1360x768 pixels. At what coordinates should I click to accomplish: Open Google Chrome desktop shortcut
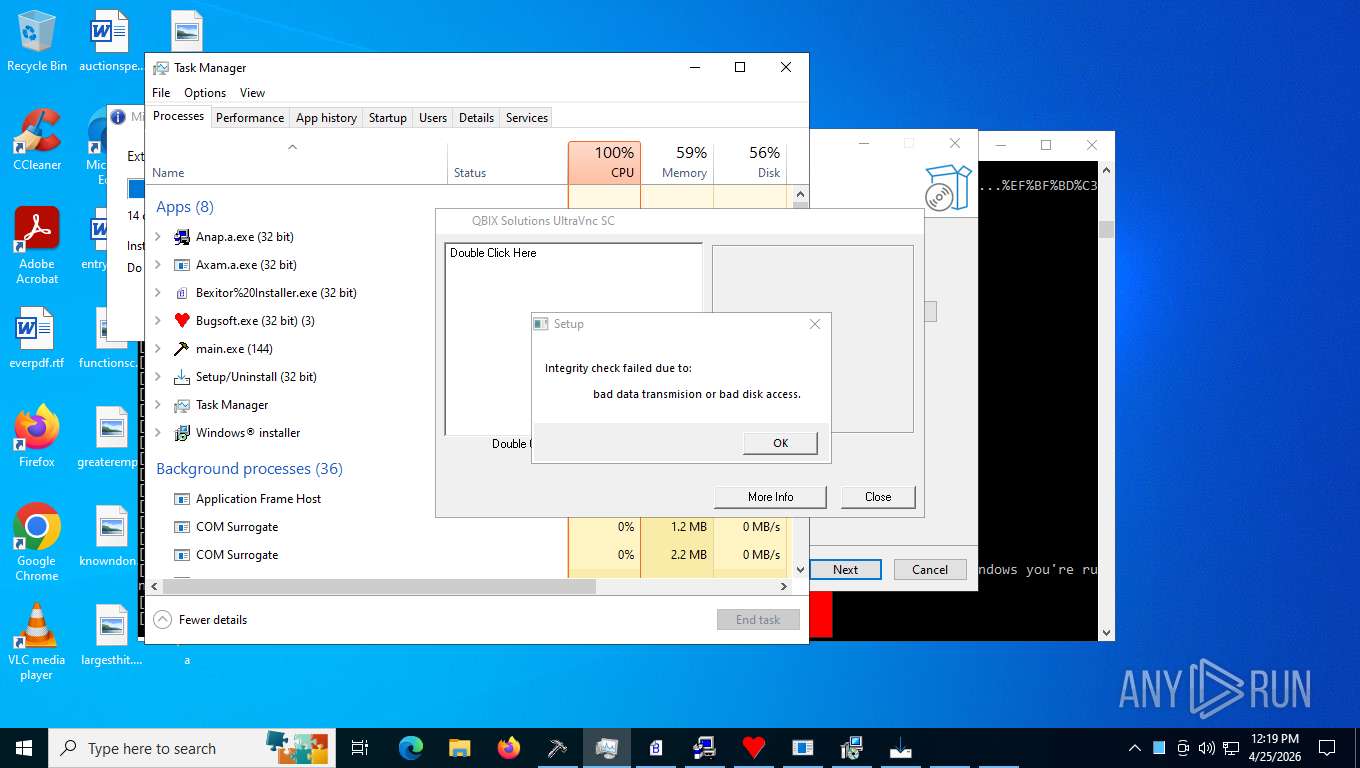pyautogui.click(x=37, y=541)
